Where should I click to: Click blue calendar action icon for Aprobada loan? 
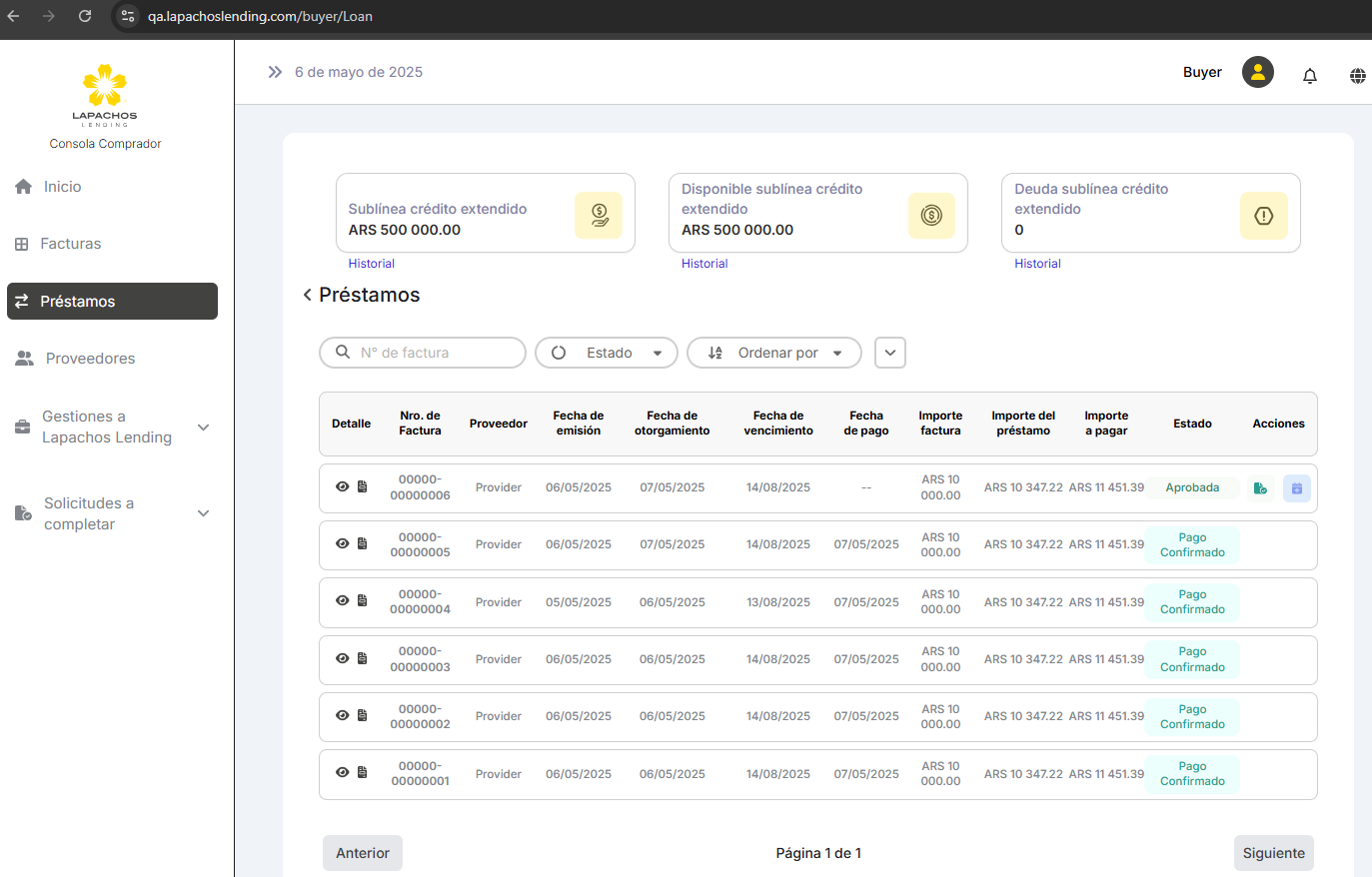click(1296, 488)
